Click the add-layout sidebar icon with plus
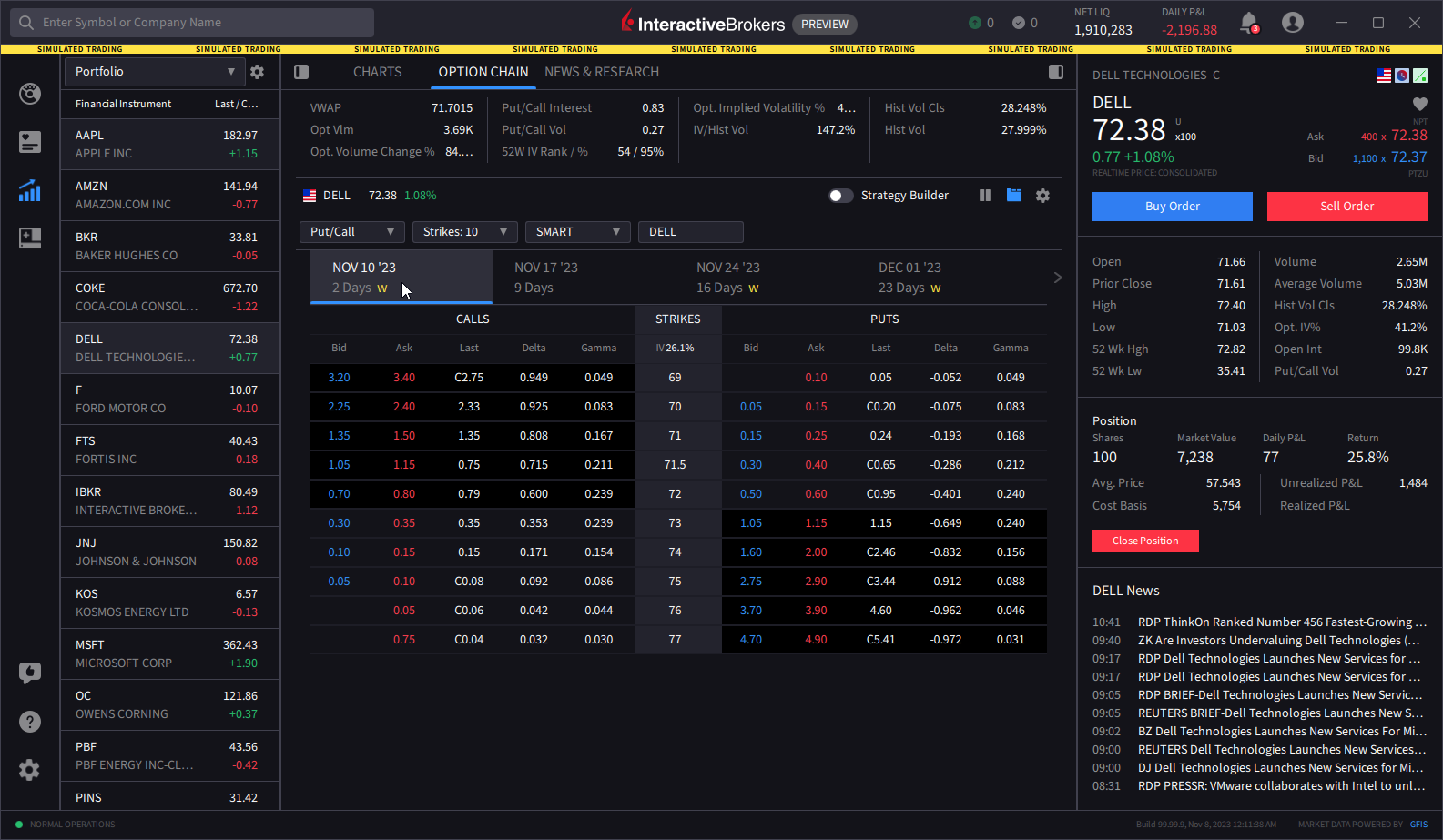Screen dimensions: 1443x840 [30, 238]
